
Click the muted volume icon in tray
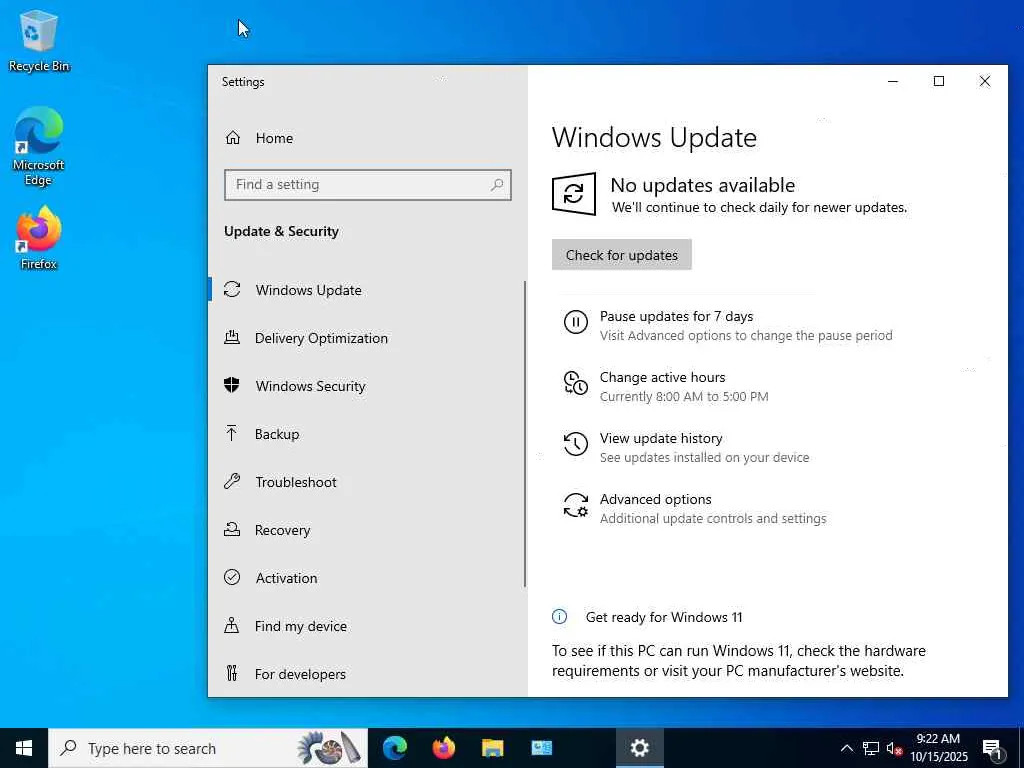894,748
